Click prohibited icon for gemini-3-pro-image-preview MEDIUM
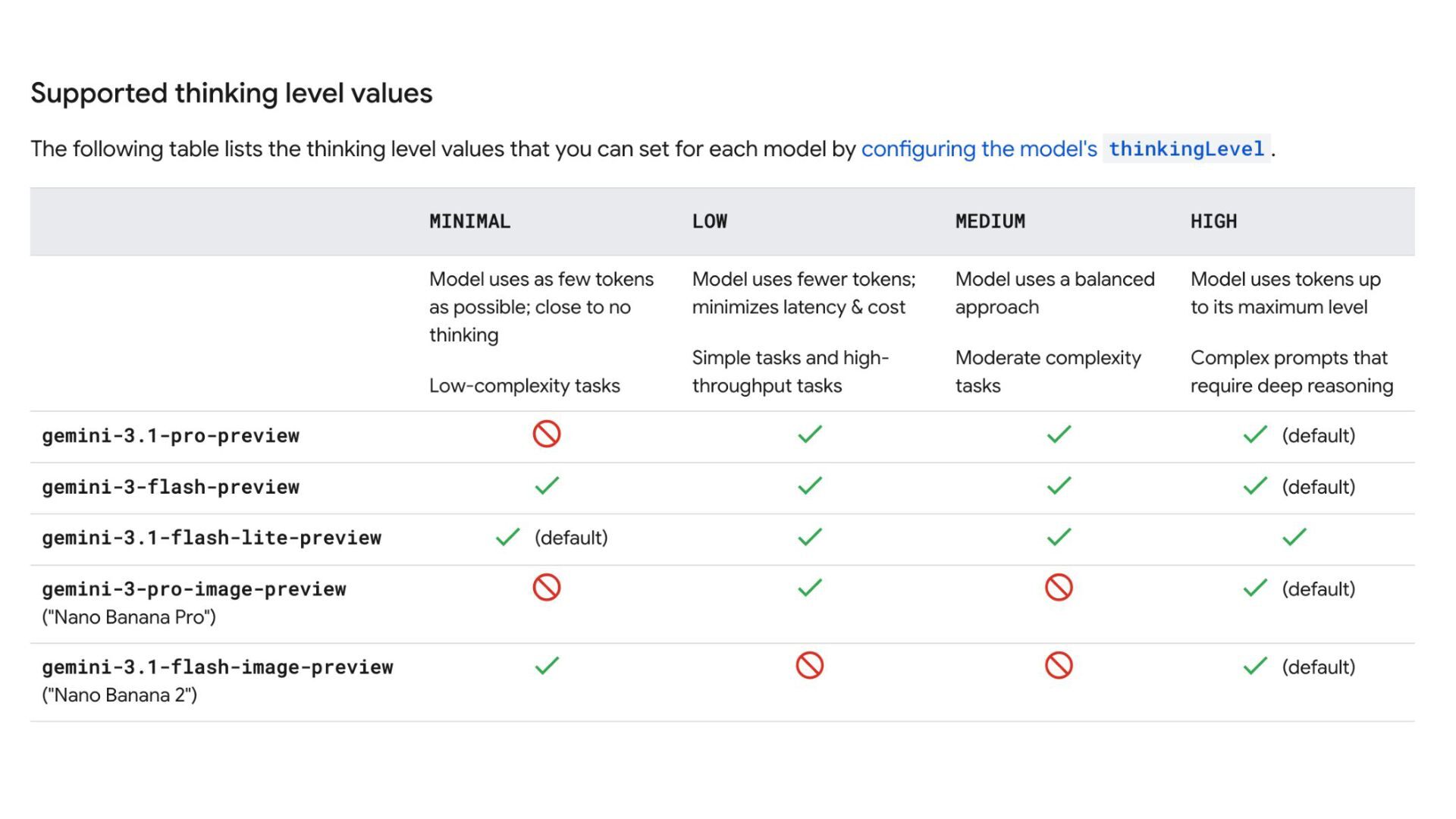This screenshot has height=819, width=1456. (1059, 588)
